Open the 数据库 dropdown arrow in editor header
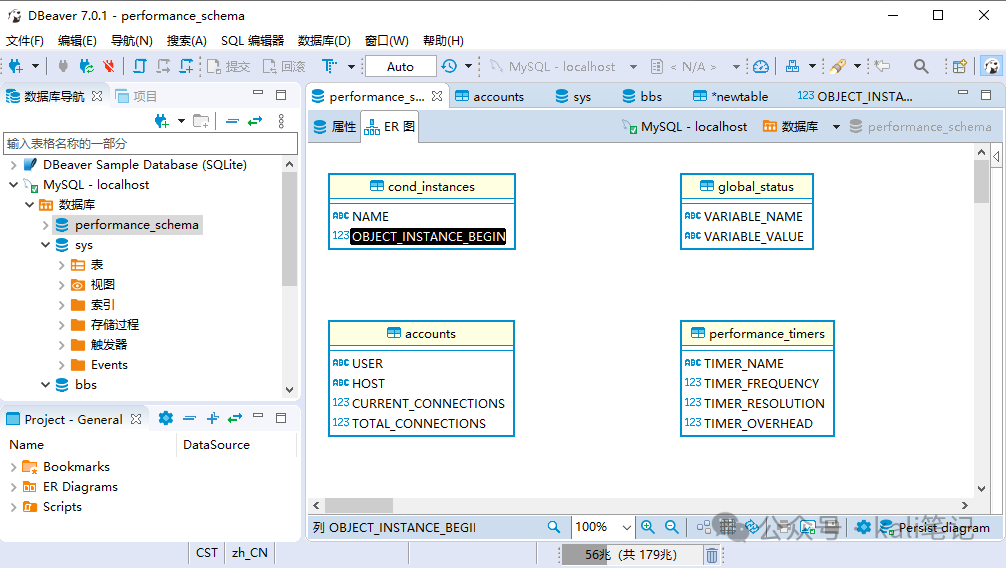The width and height of the screenshot is (1006, 568). (x=836, y=126)
